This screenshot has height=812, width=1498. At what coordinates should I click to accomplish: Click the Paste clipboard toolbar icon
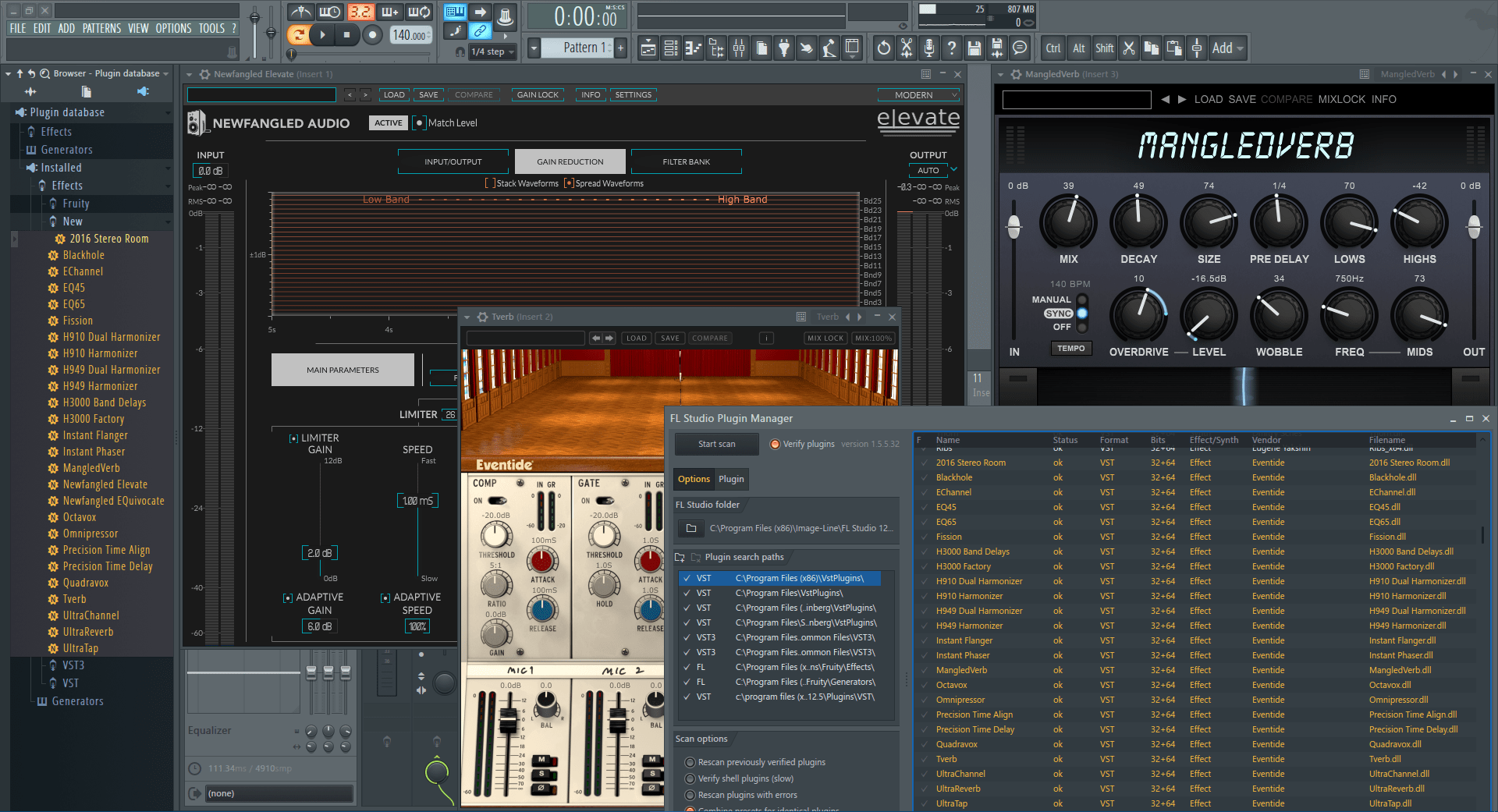[1173, 48]
